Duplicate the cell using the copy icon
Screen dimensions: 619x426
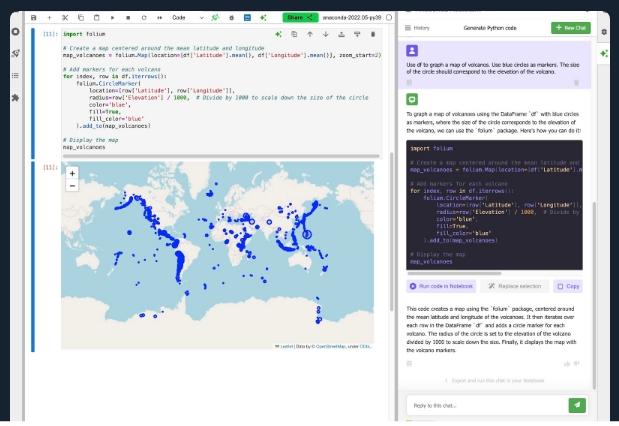point(294,34)
